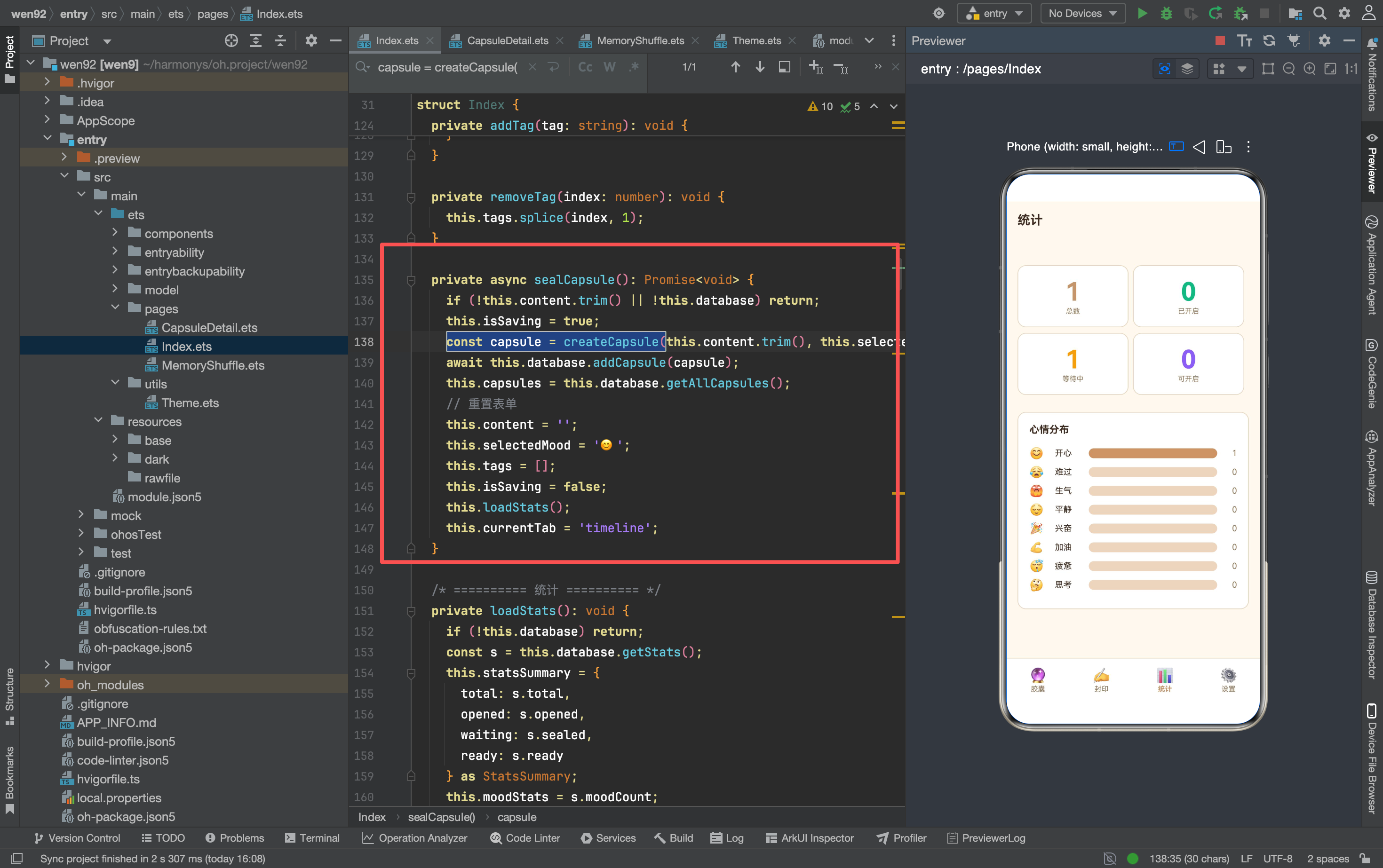Expand the components folder
Screen dimensions: 1383x868
pos(115,232)
